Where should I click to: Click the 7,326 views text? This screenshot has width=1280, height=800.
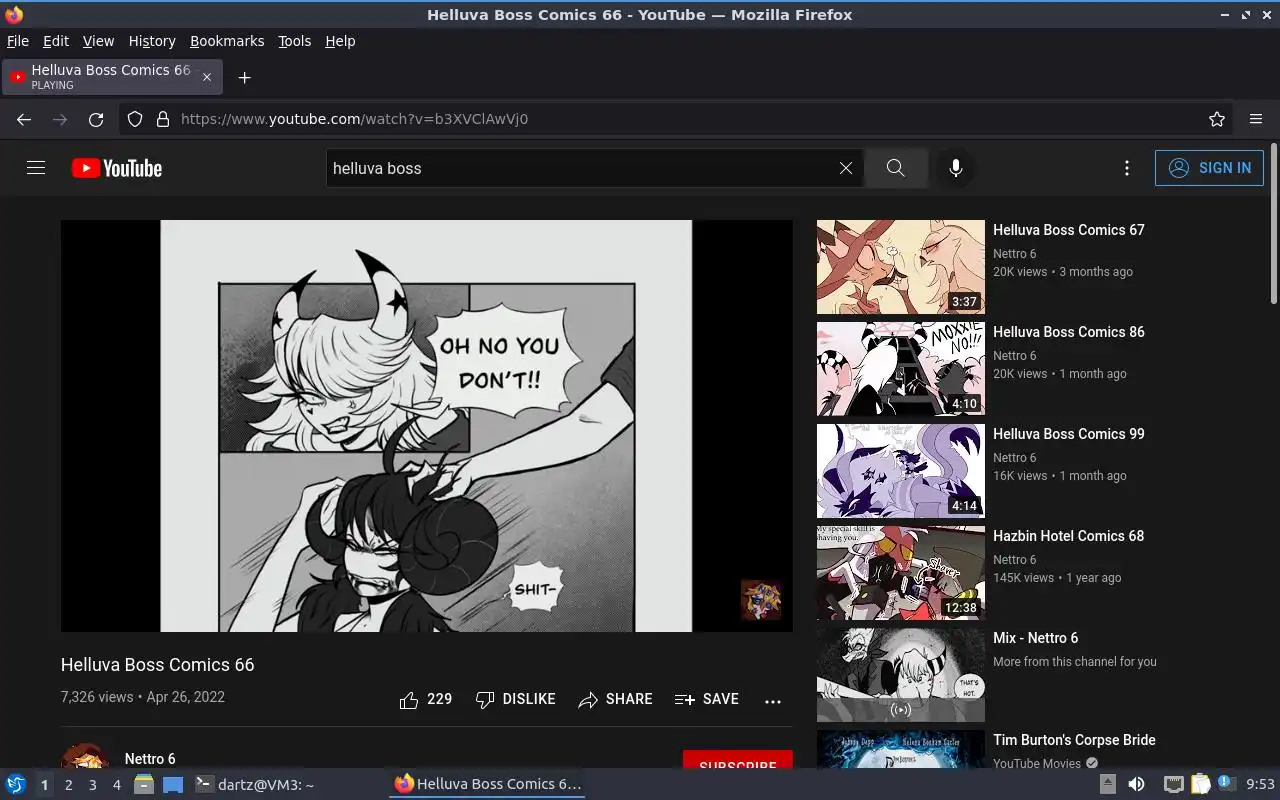tap(97, 697)
